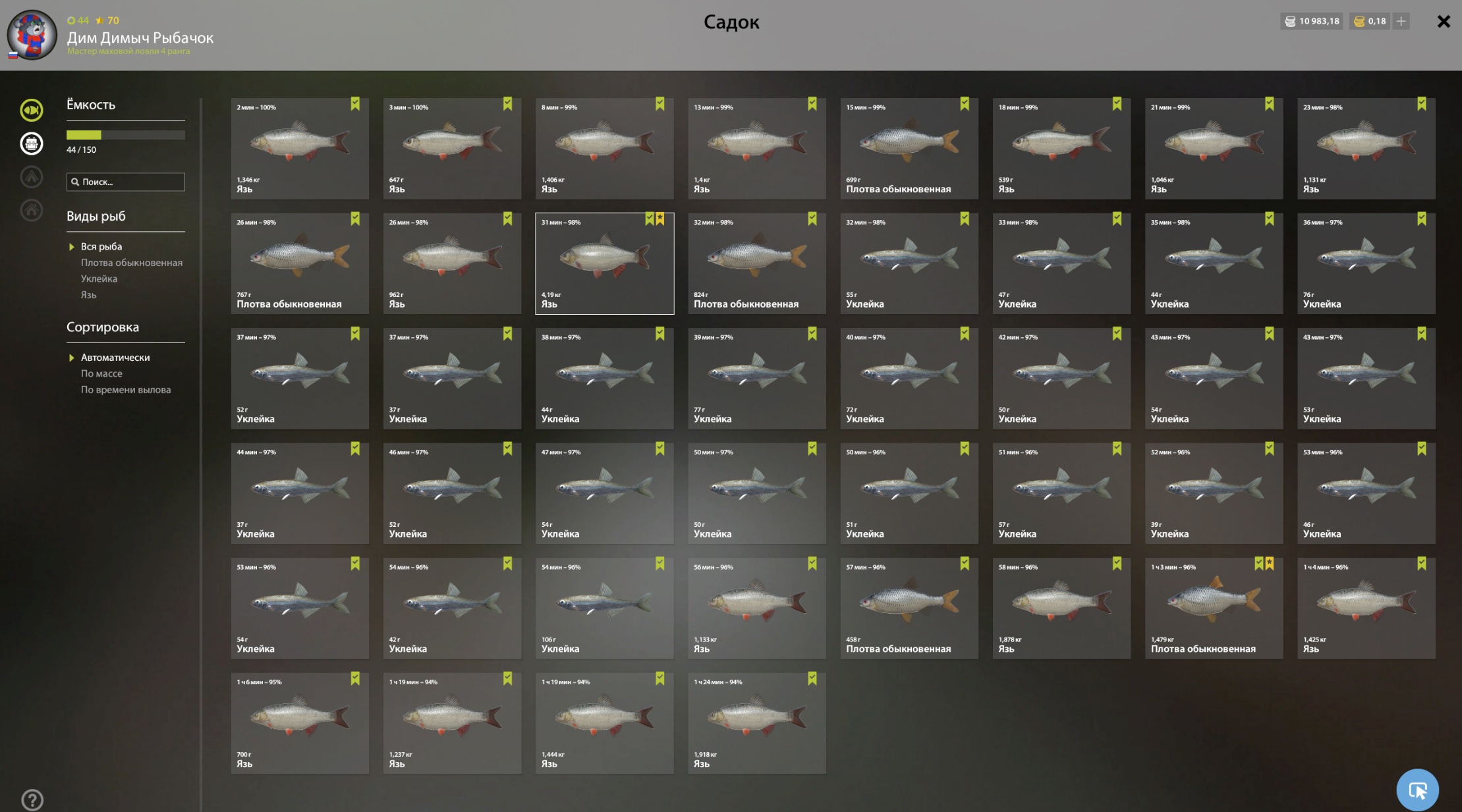Image resolution: width=1462 pixels, height=812 pixels.
Task: Toggle bookmark on the 1,346 кг Язь card
Action: click(x=355, y=104)
